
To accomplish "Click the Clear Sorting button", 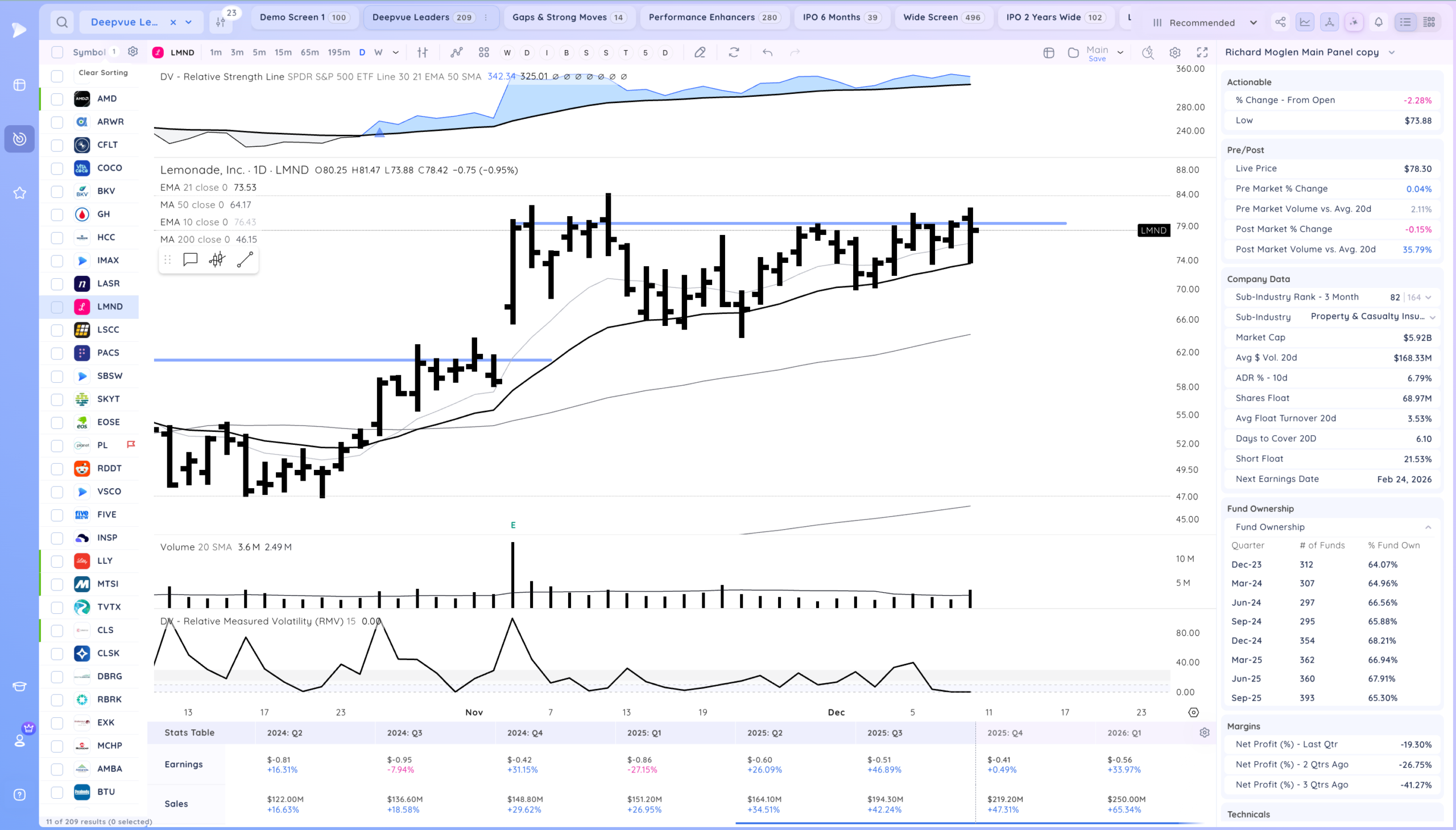I will 102,72.
